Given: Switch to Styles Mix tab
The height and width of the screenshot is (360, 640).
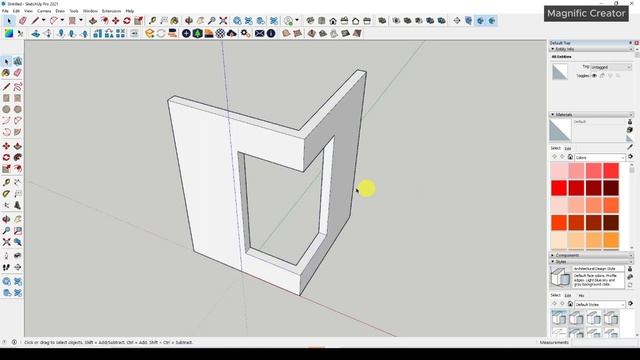Looking at the screenshot, I should [x=581, y=295].
